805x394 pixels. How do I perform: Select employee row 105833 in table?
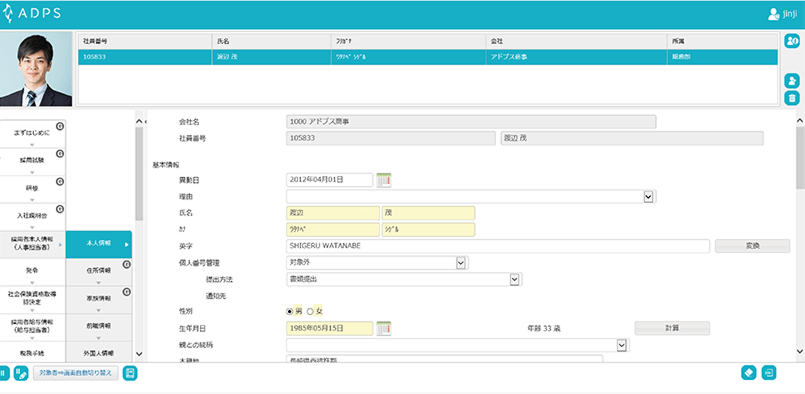tap(428, 57)
